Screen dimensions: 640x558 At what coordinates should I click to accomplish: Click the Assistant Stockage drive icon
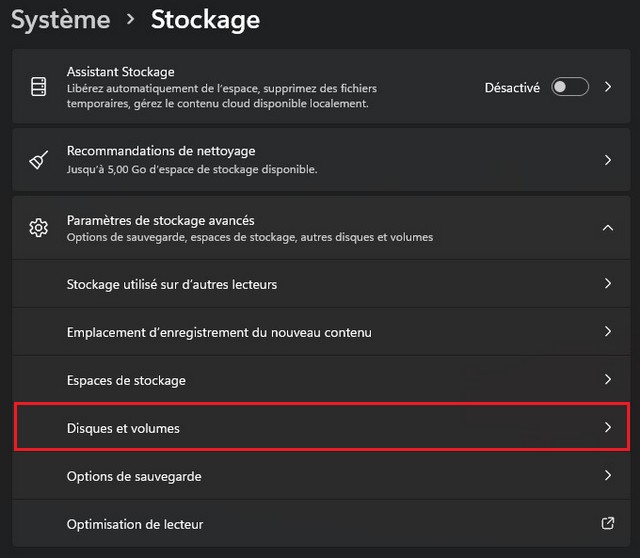point(38,87)
